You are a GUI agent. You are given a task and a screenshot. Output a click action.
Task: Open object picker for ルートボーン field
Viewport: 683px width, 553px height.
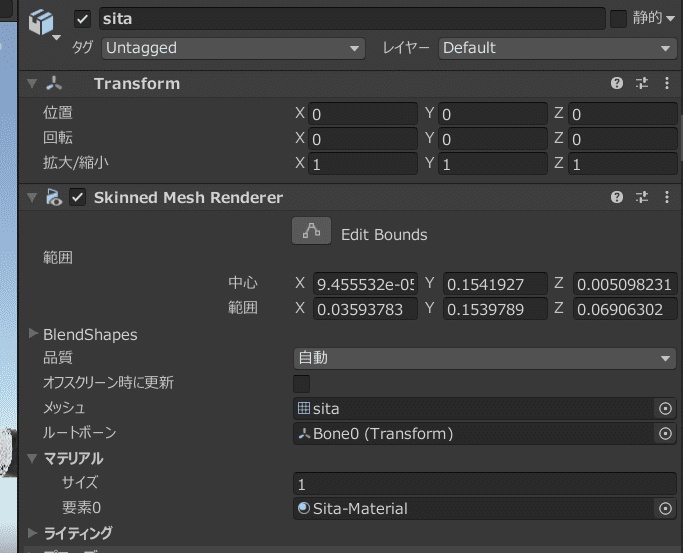click(665, 434)
